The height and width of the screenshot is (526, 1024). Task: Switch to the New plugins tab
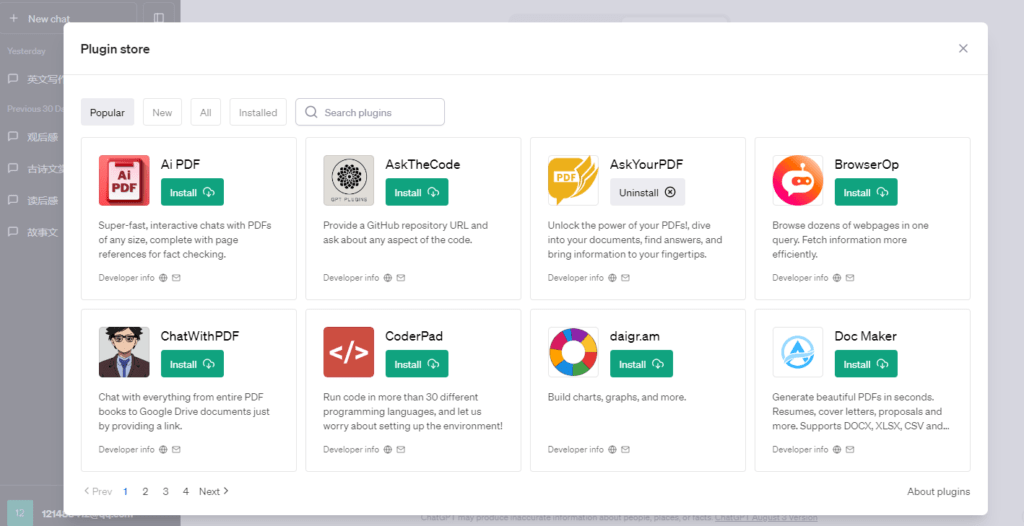point(163,112)
